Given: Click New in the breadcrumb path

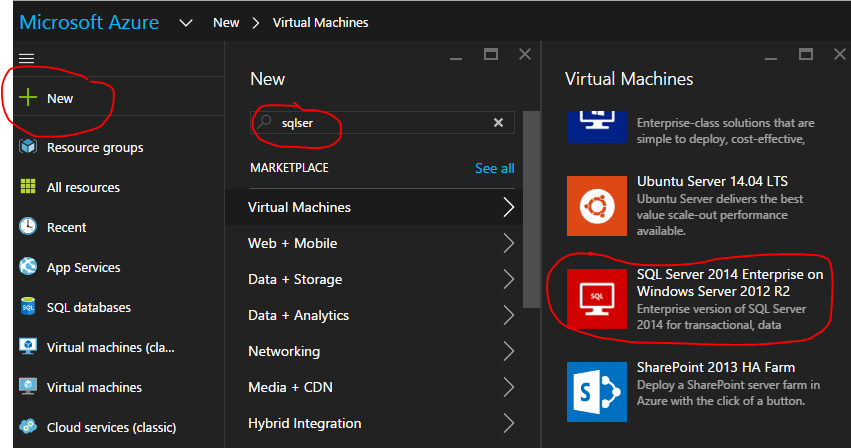Looking at the screenshot, I should 226,22.
